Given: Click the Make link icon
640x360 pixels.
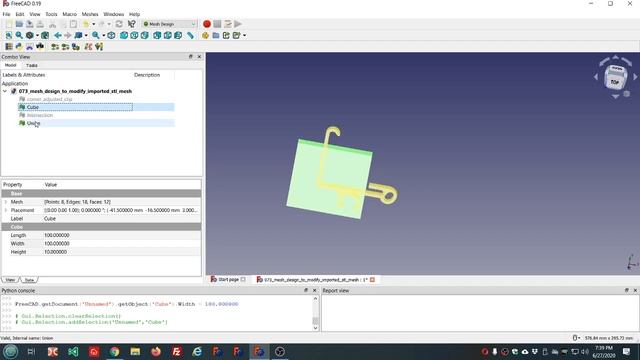Looking at the screenshot, I should (x=227, y=36).
